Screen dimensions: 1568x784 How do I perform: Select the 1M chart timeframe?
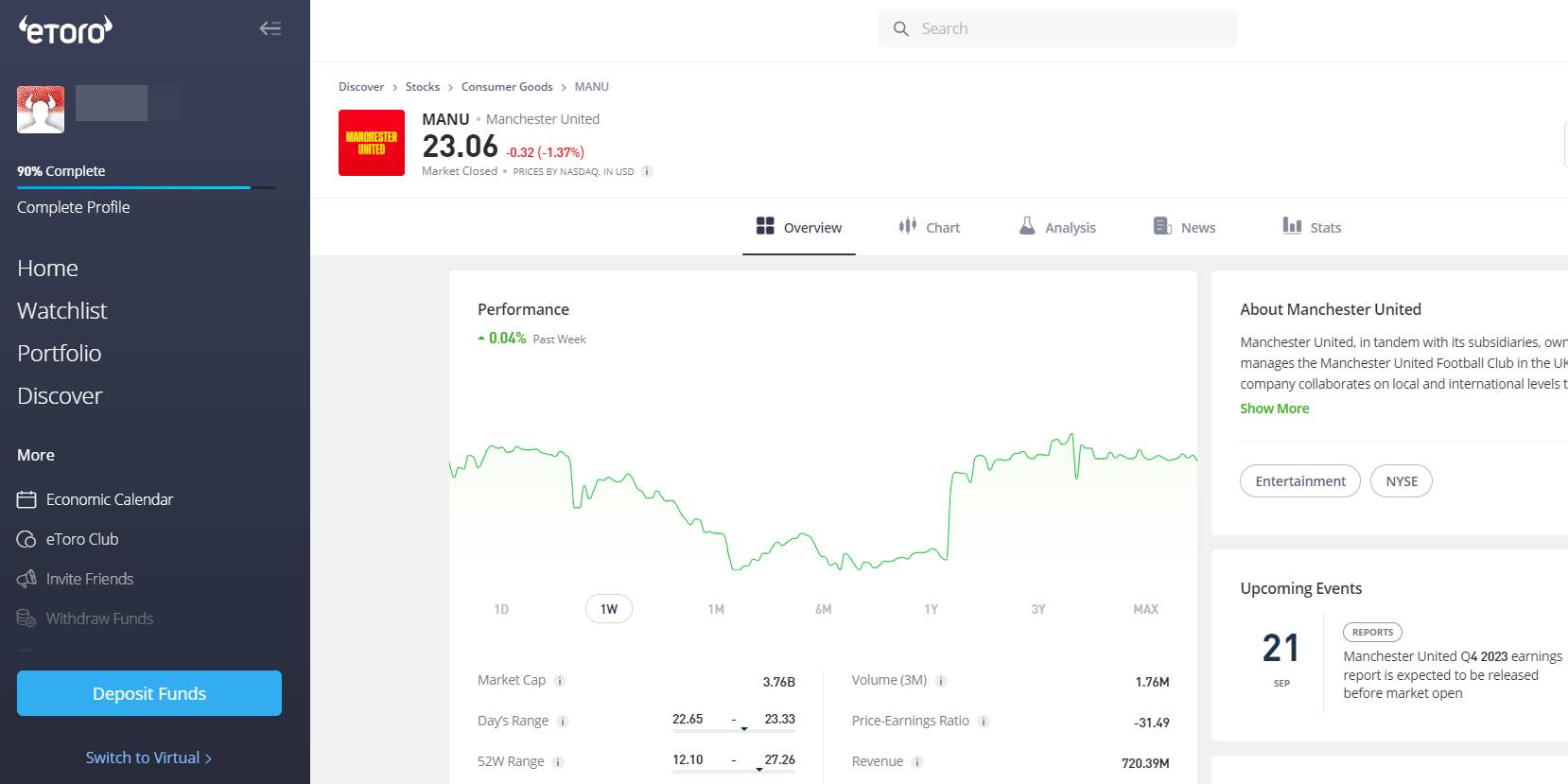[x=716, y=609]
